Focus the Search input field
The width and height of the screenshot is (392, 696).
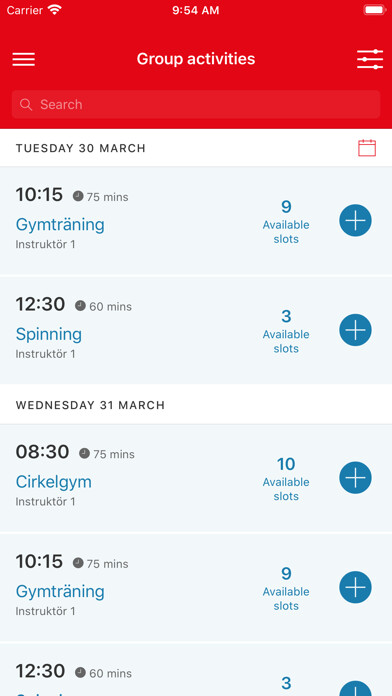(196, 104)
